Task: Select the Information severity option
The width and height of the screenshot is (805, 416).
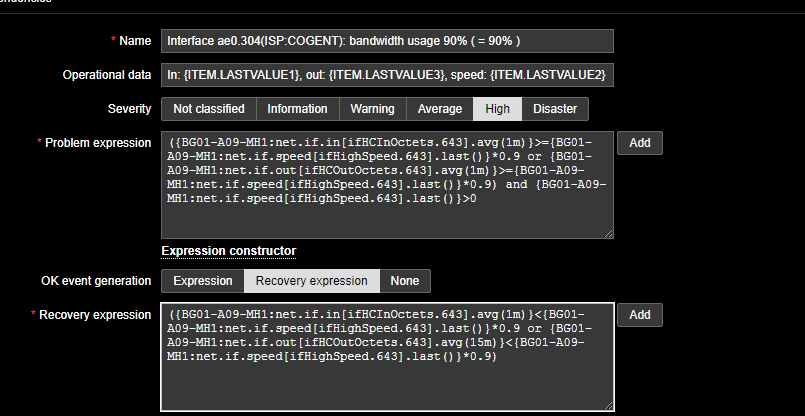Action: [297, 109]
